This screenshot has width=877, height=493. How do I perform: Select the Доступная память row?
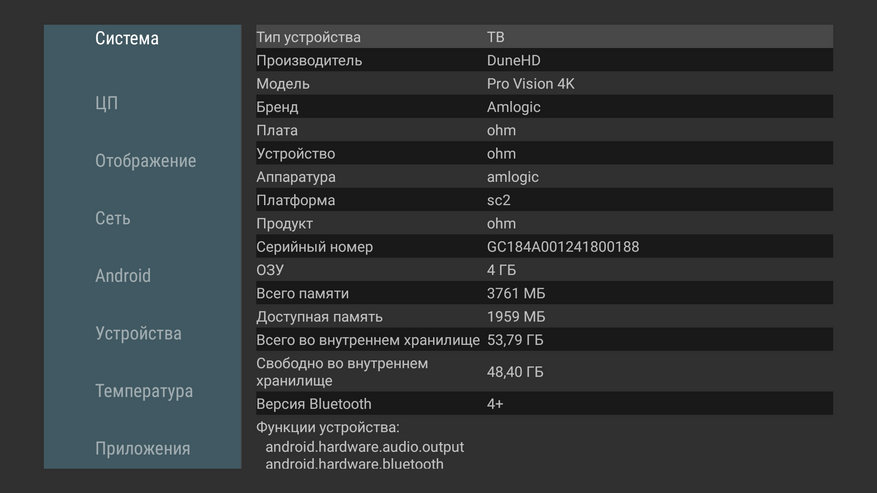click(544, 317)
